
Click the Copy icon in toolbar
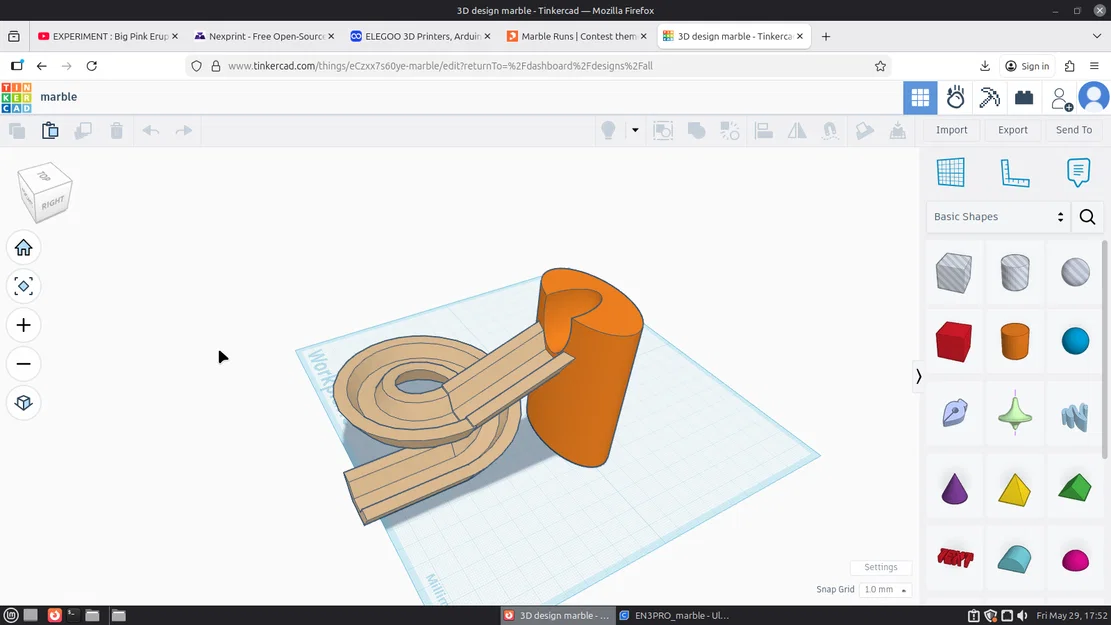pos(17,130)
